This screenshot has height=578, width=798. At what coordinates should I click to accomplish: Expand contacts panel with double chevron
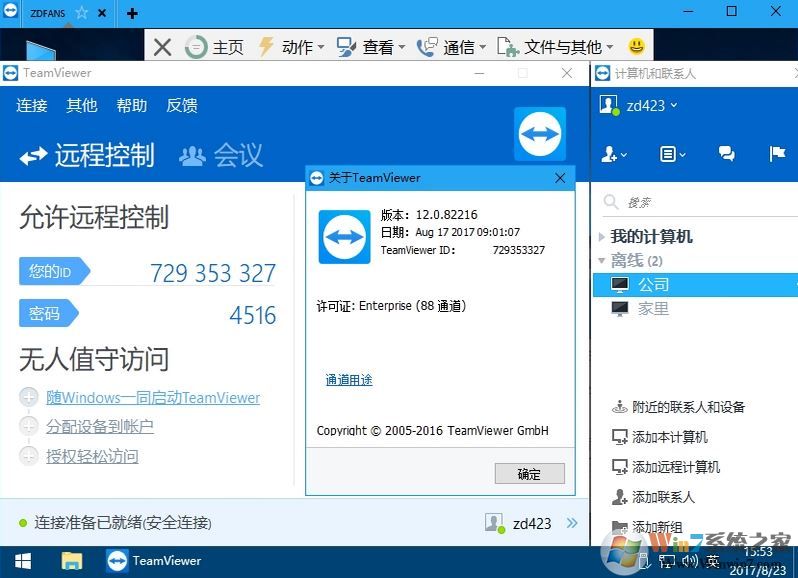coord(572,523)
